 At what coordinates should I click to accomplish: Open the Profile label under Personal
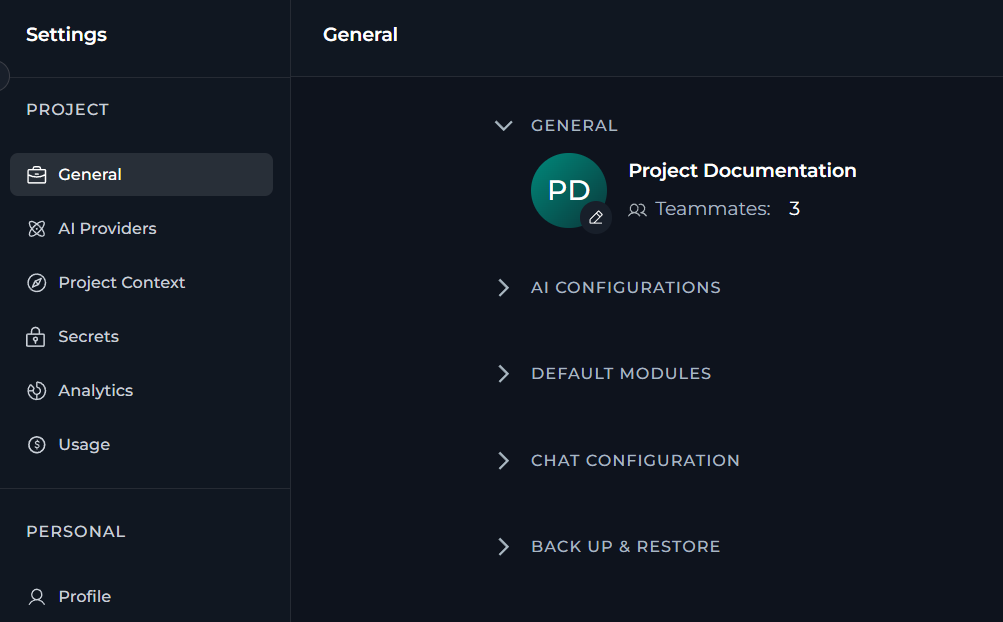84,596
